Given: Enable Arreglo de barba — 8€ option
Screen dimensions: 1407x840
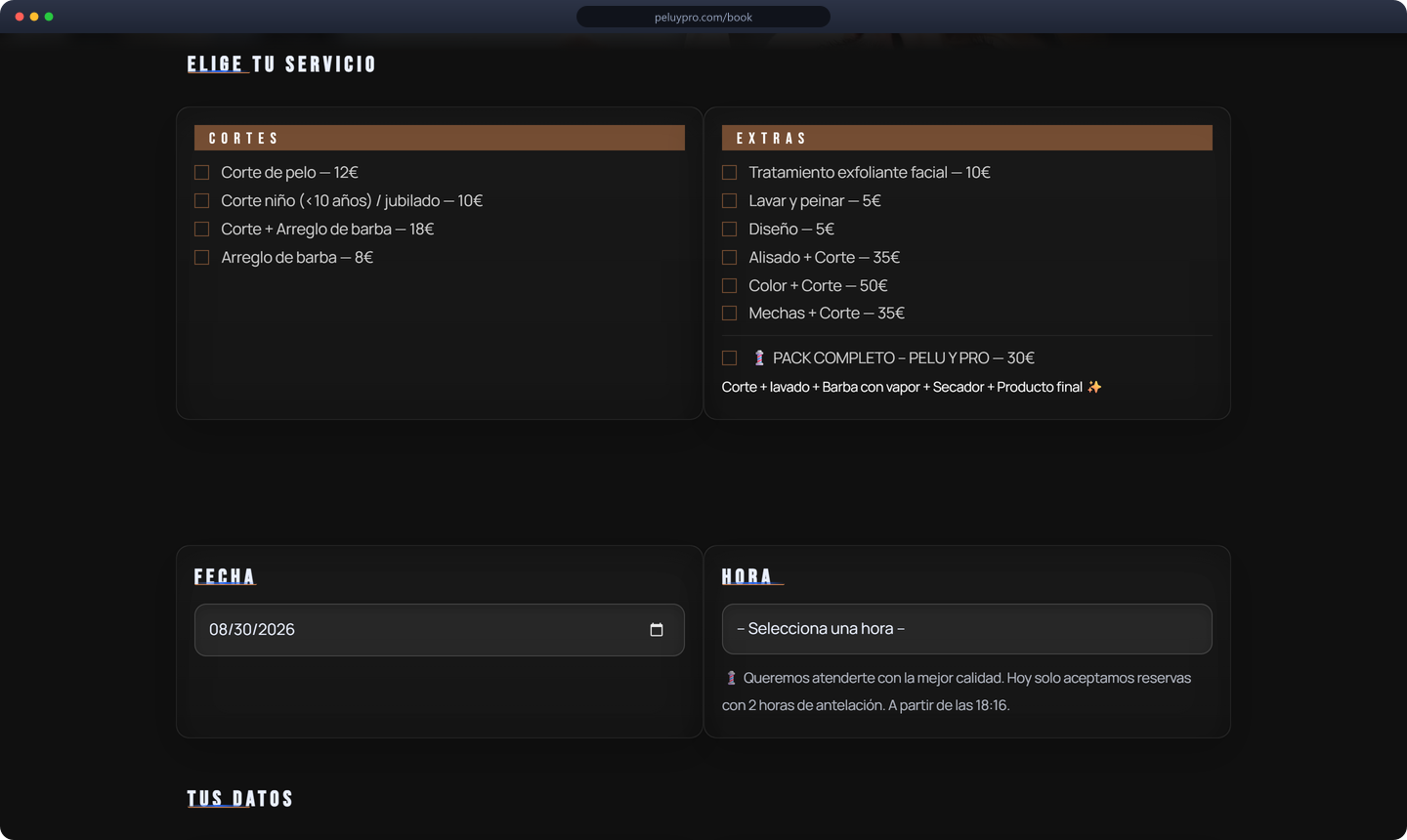Looking at the screenshot, I should click(202, 258).
